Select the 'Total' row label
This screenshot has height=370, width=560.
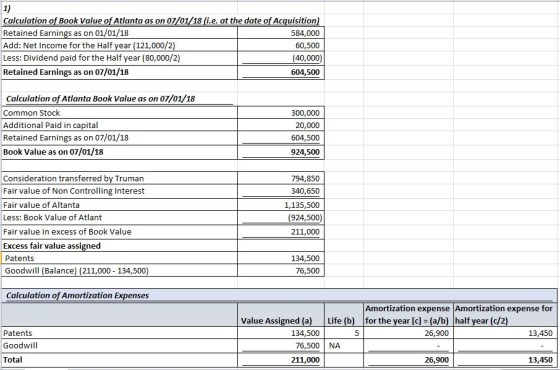click(x=120, y=360)
